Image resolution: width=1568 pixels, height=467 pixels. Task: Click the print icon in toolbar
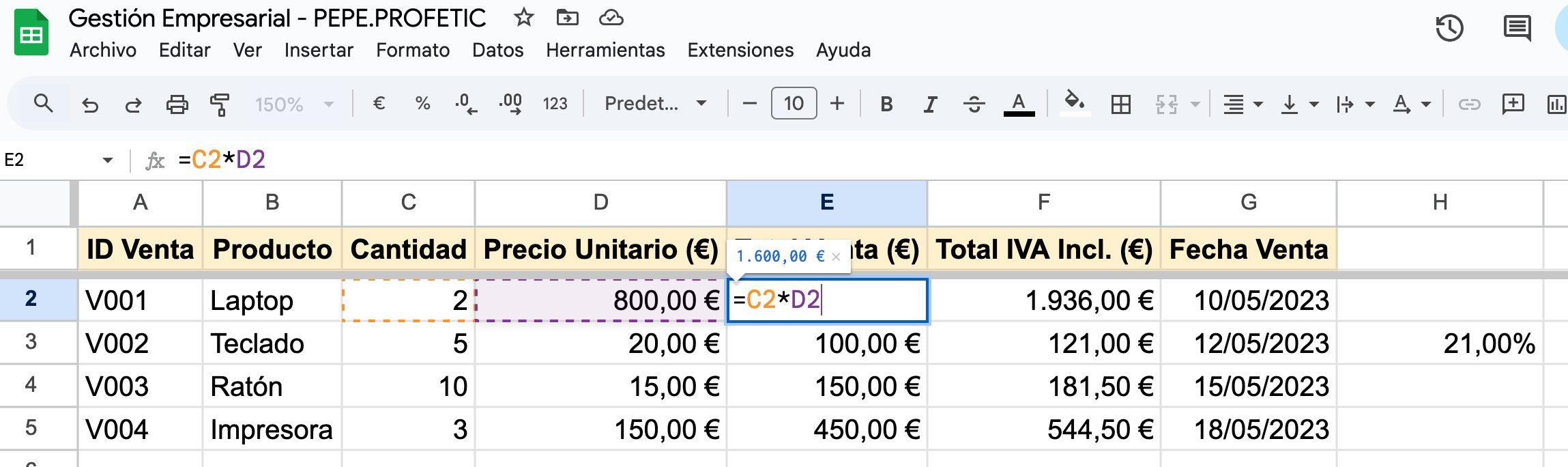(x=177, y=104)
